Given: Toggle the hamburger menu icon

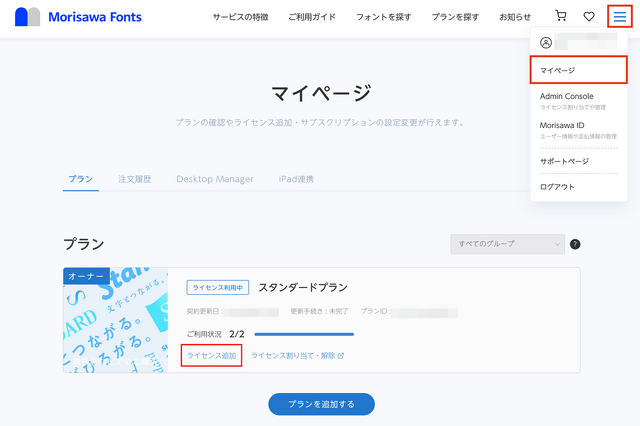Looking at the screenshot, I should pyautogui.click(x=620, y=17).
